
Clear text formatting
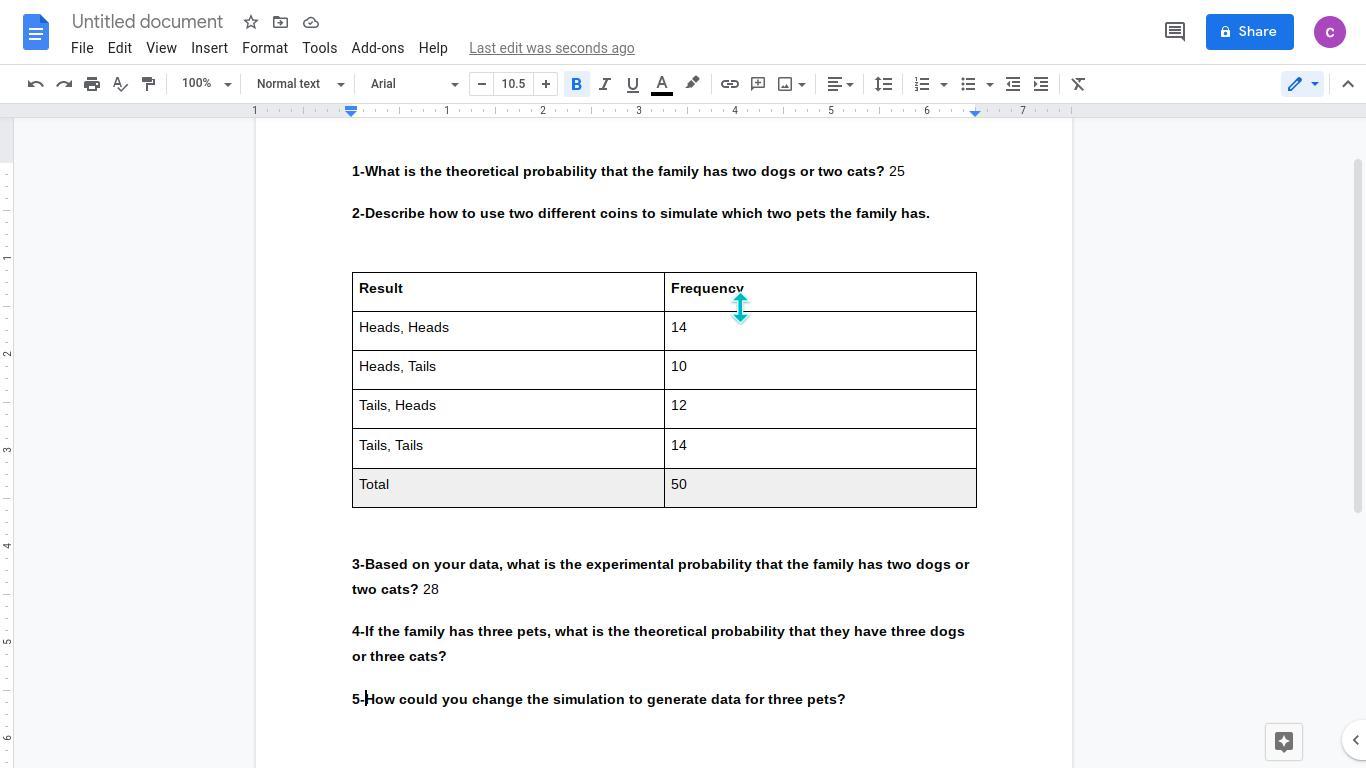coord(1078,84)
